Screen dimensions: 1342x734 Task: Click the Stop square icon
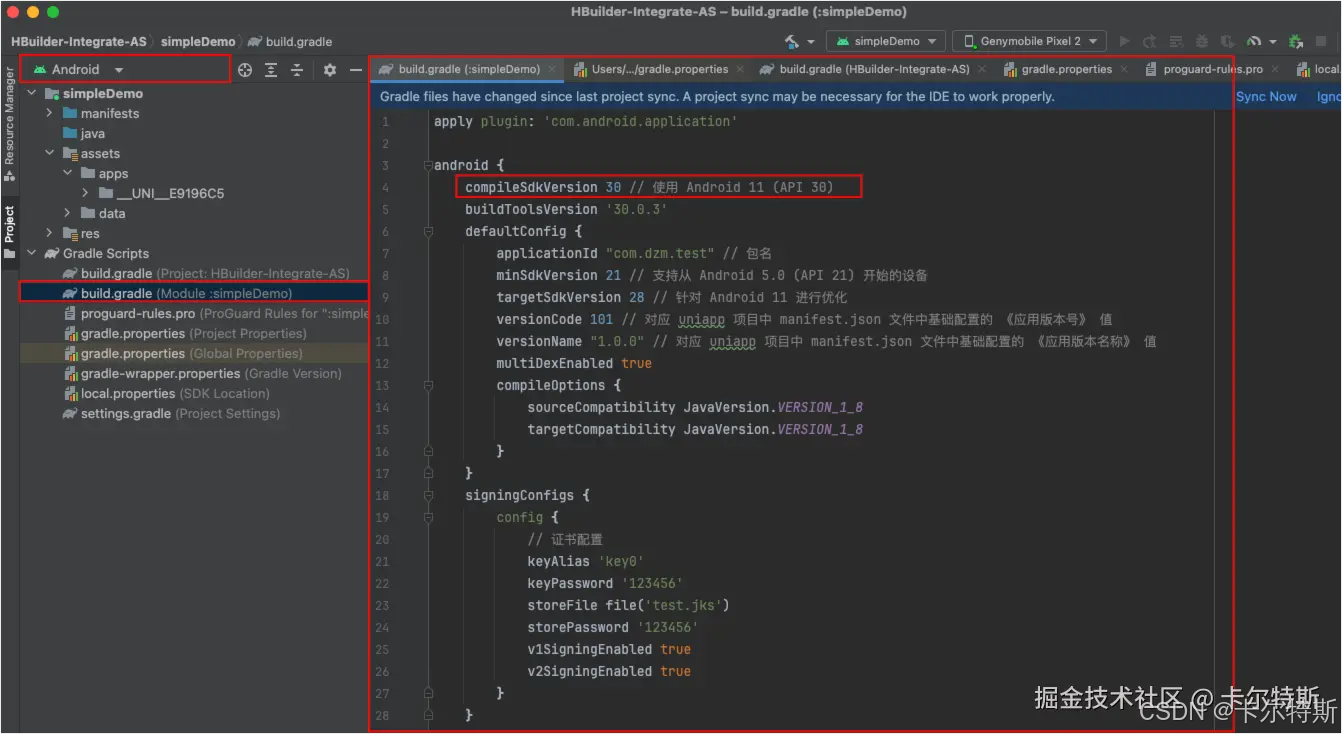(x=1321, y=41)
